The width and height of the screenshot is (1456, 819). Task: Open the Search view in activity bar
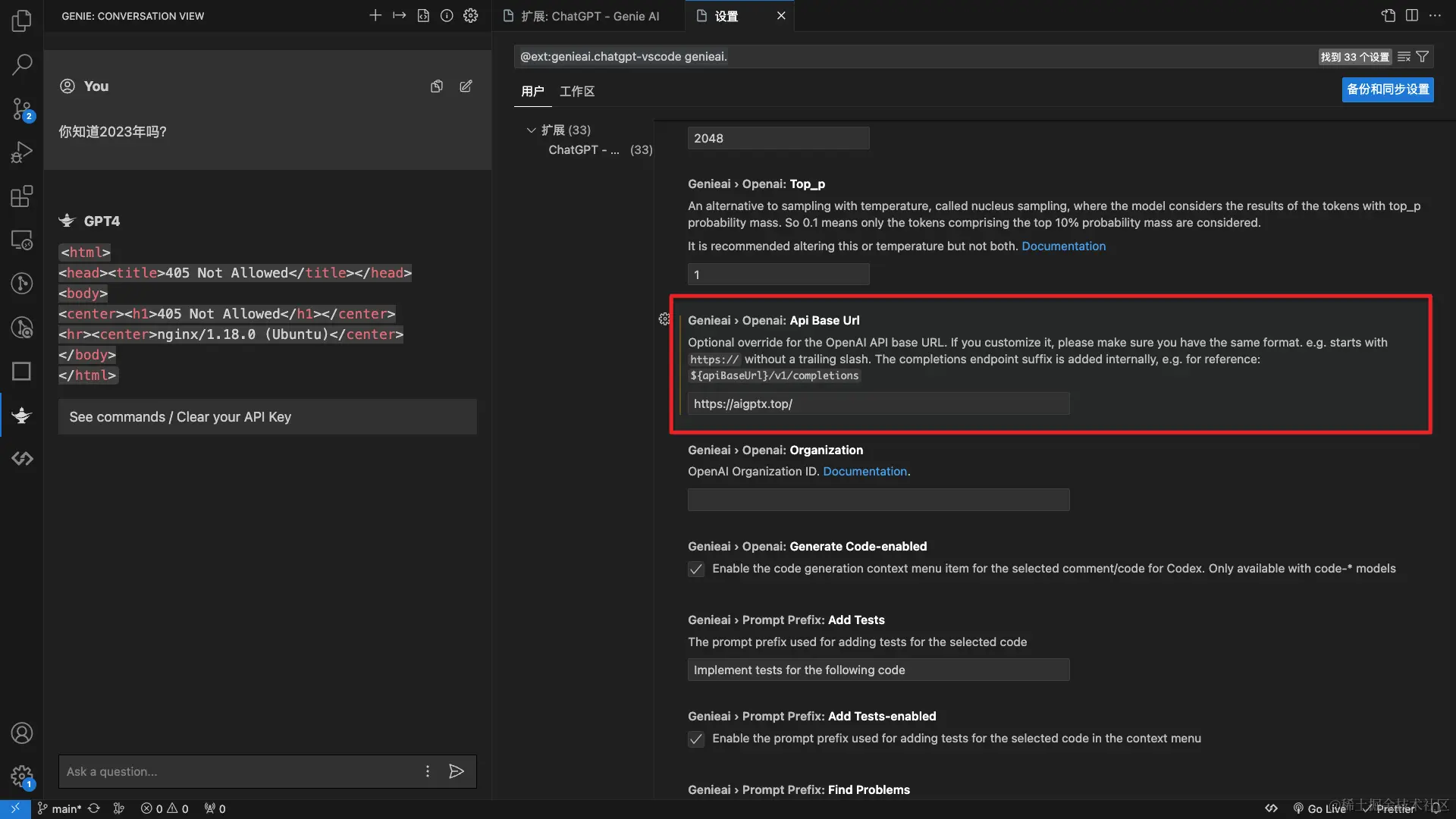pos(22,64)
